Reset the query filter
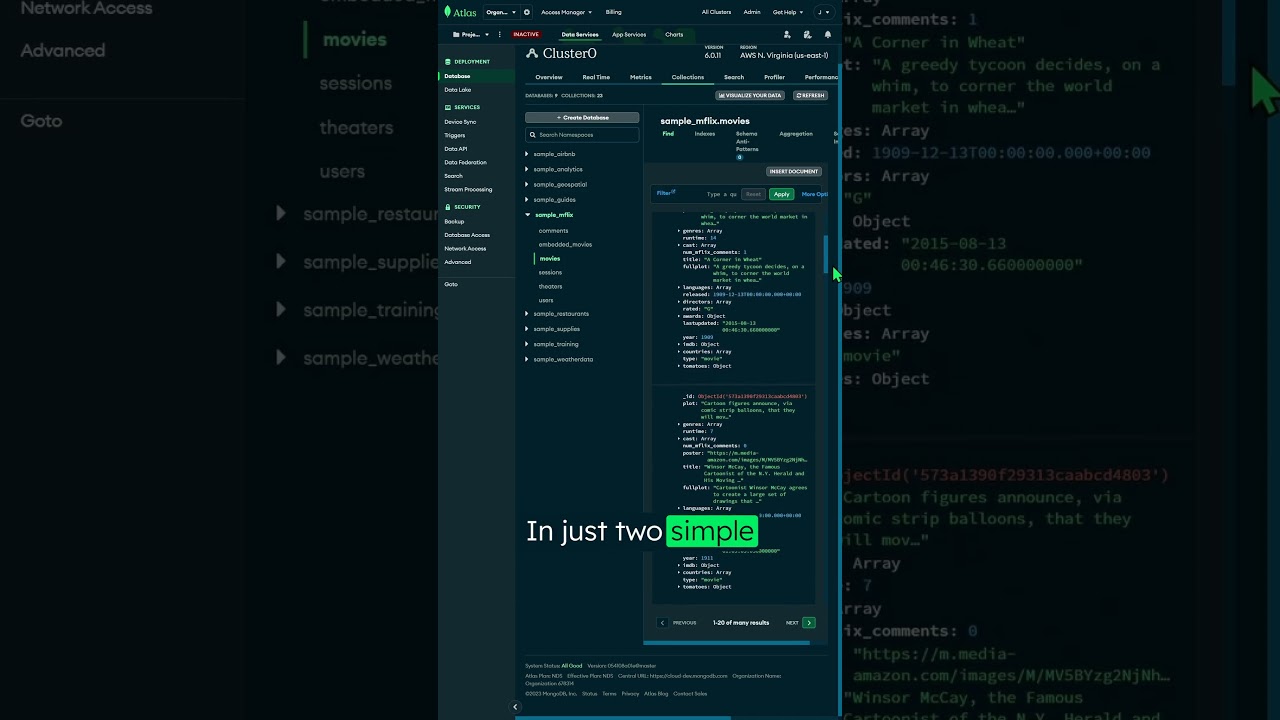Image resolution: width=1280 pixels, height=720 pixels. [753, 194]
